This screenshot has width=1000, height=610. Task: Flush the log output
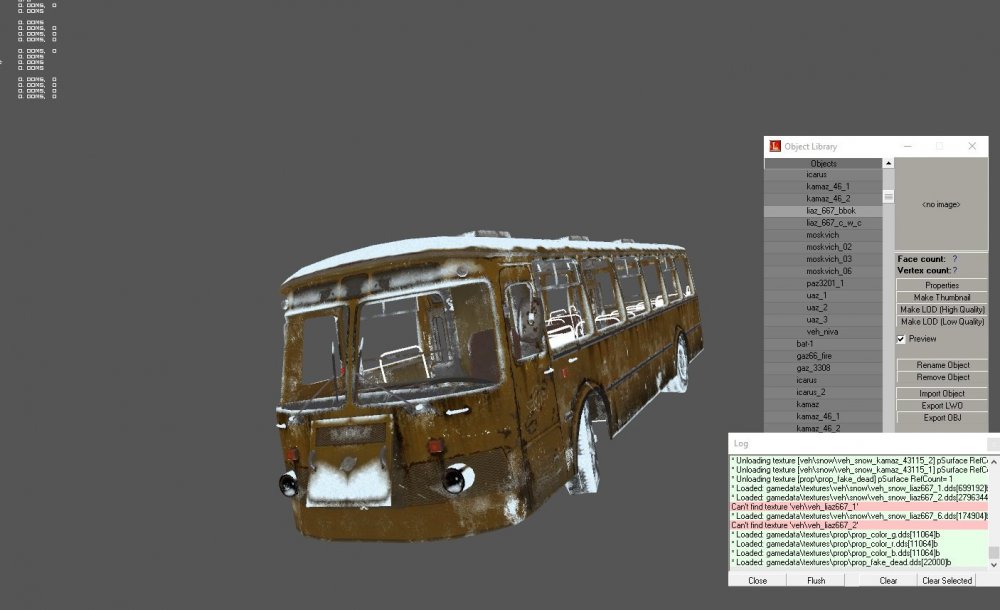click(x=816, y=580)
